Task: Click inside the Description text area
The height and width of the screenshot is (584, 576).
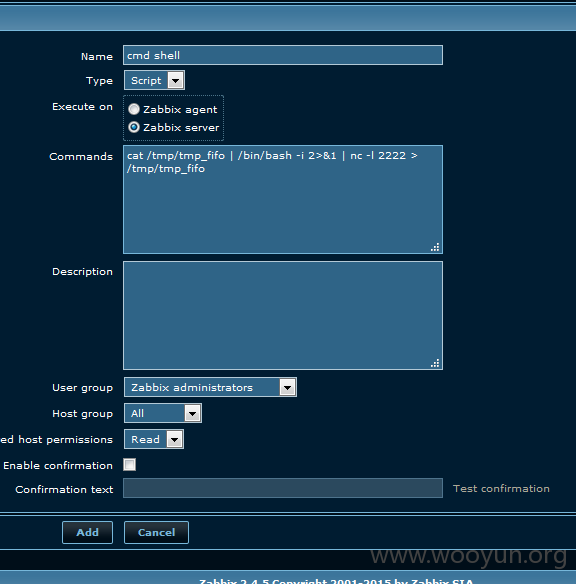Action: click(x=283, y=315)
